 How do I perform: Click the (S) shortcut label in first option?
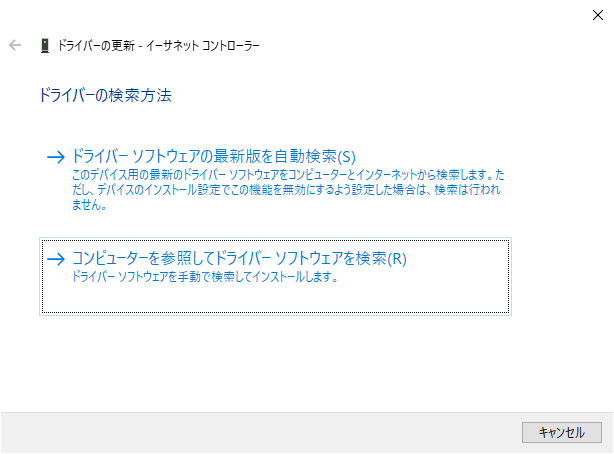pos(347,157)
